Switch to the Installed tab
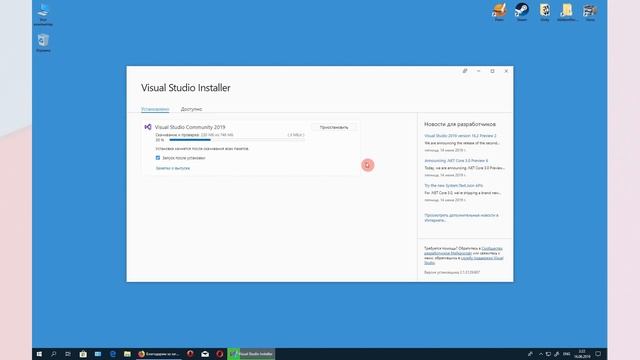The height and width of the screenshot is (360, 640). tap(155, 109)
